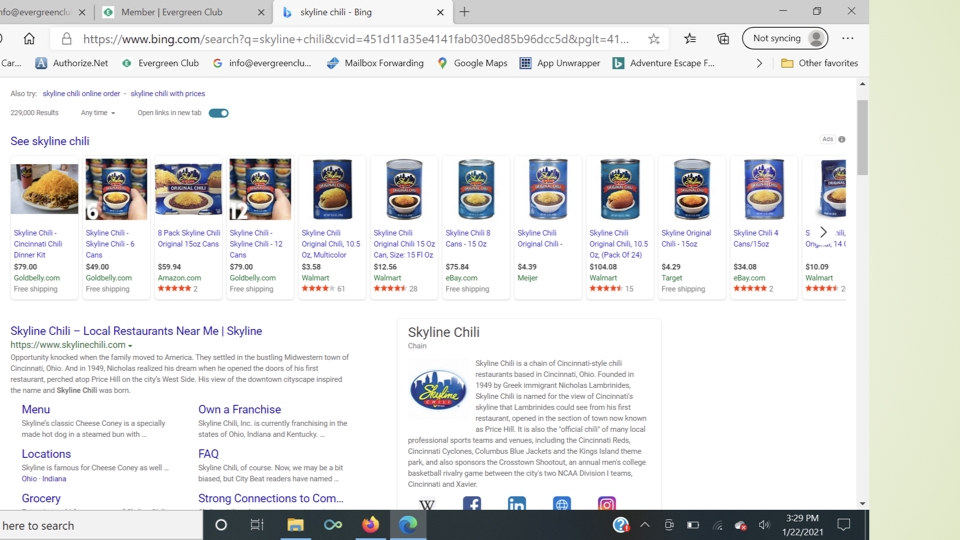
Task: Open Facebook icon in Skyline Chili panel
Action: coord(471,504)
